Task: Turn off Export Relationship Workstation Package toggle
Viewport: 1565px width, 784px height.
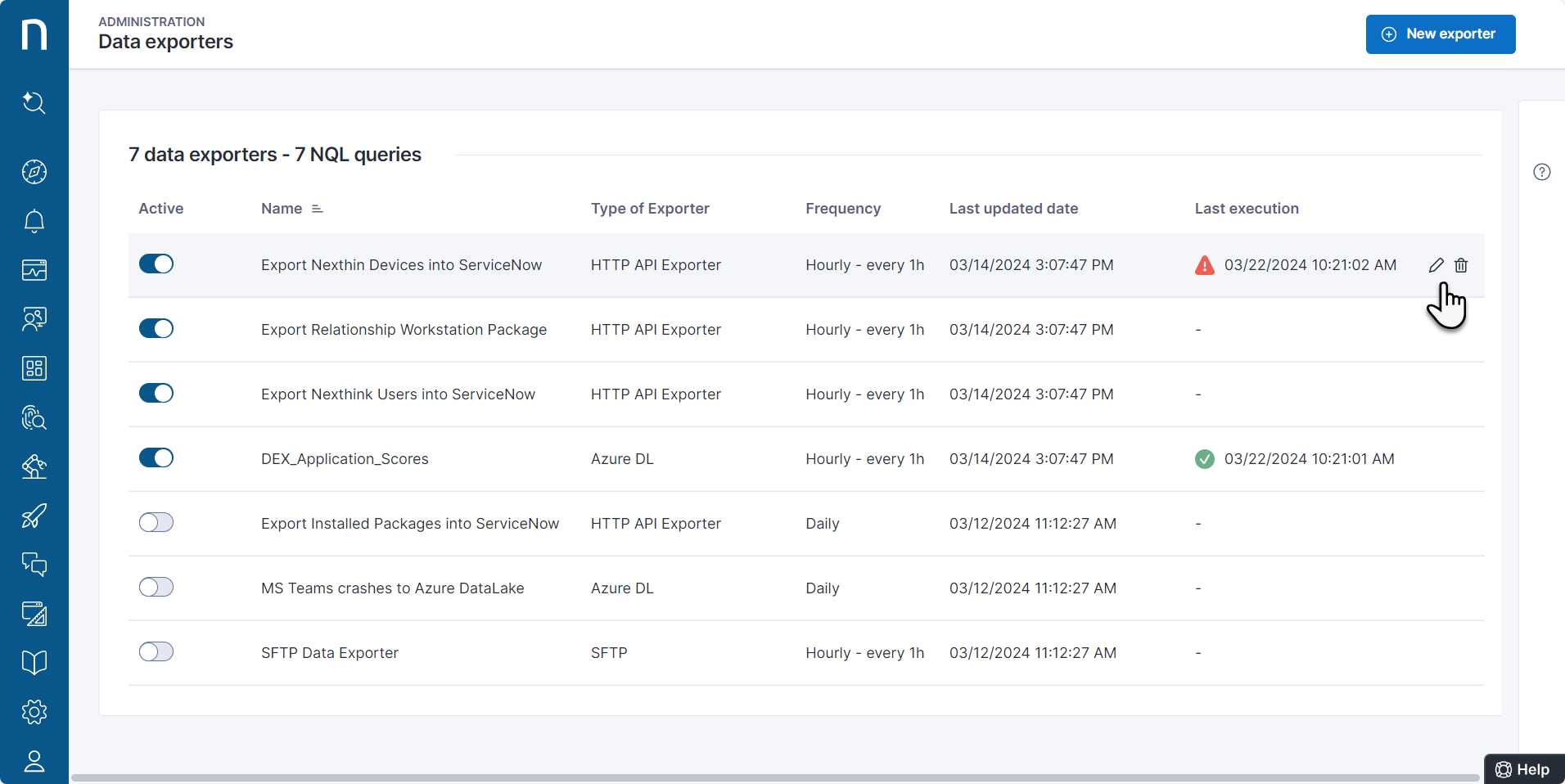Action: [156, 328]
